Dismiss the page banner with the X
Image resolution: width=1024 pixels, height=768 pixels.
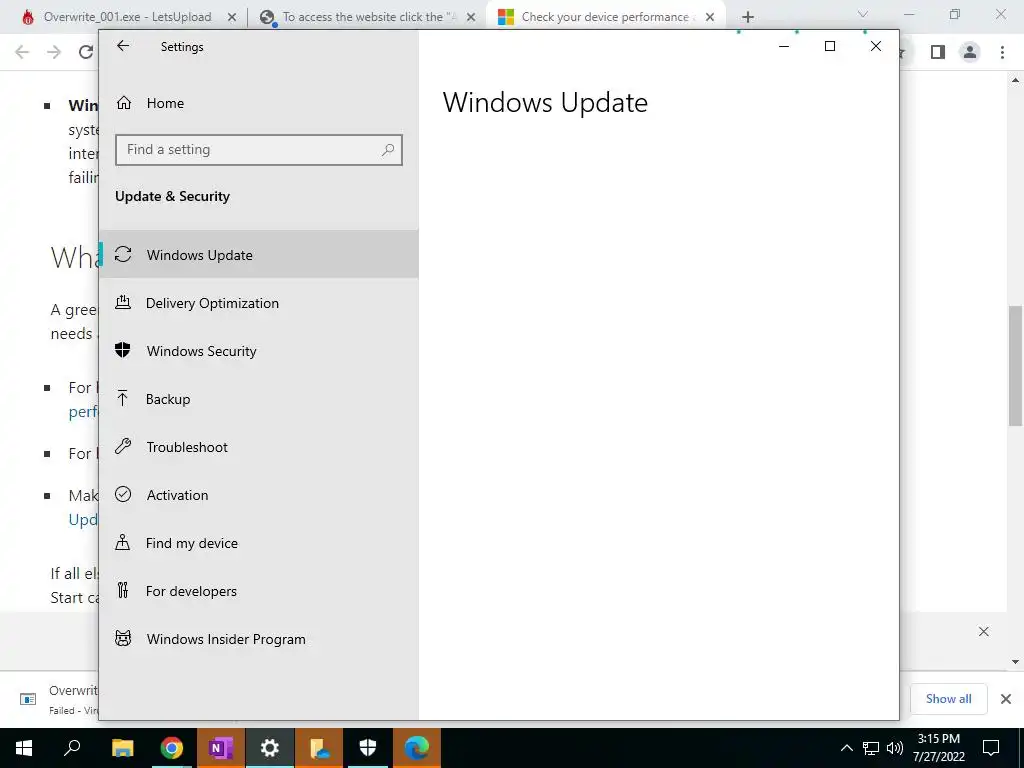984,632
